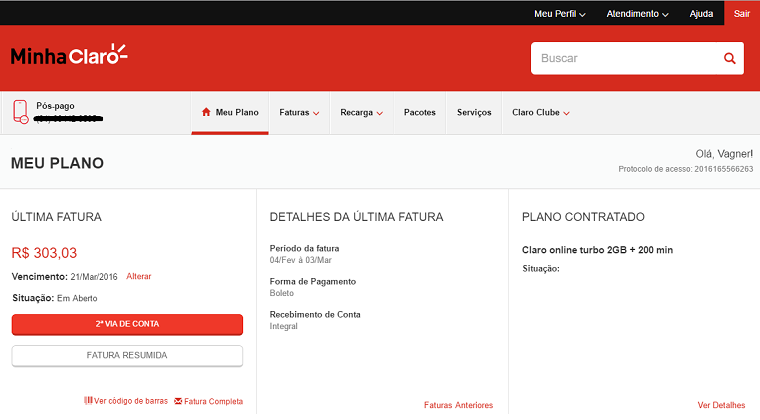Click the Boleto payment method text

pyautogui.click(x=282, y=293)
